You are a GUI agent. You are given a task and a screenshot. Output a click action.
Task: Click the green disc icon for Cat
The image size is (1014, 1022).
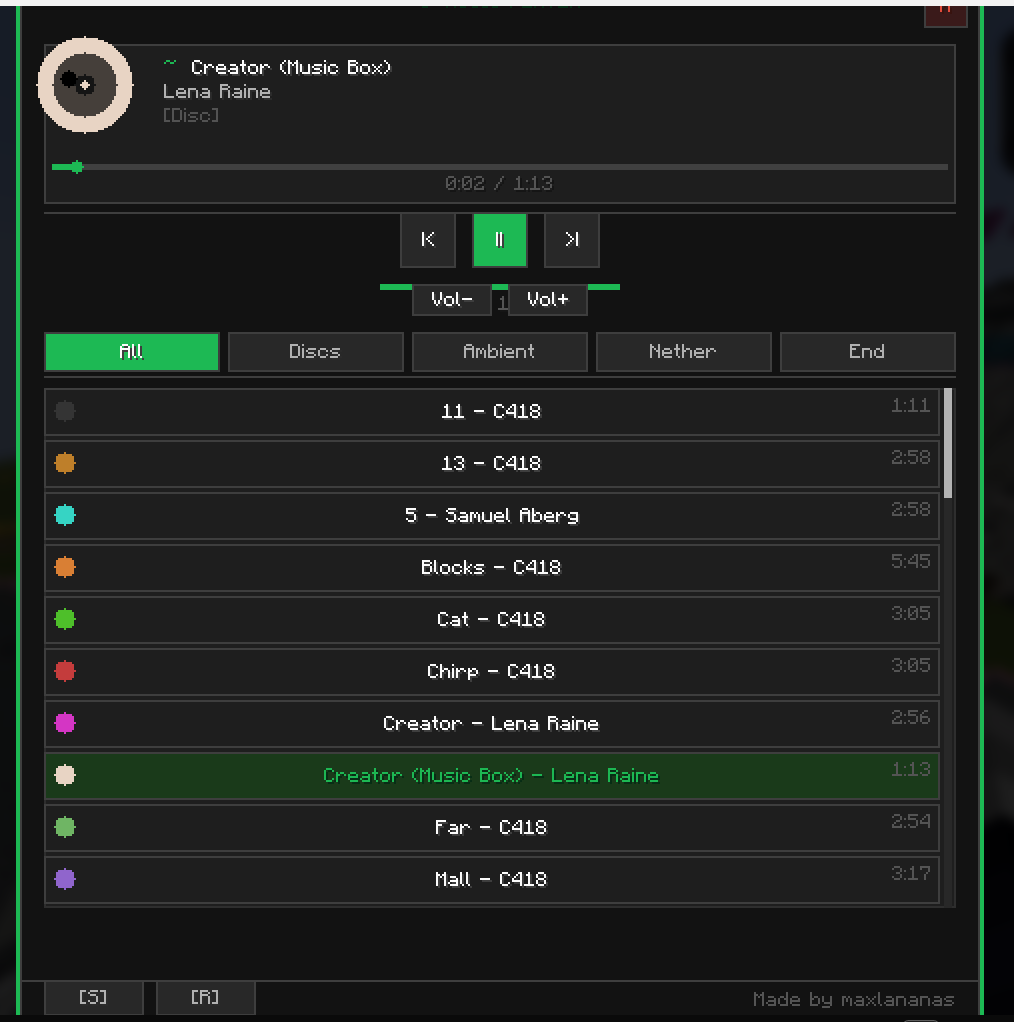[65, 619]
